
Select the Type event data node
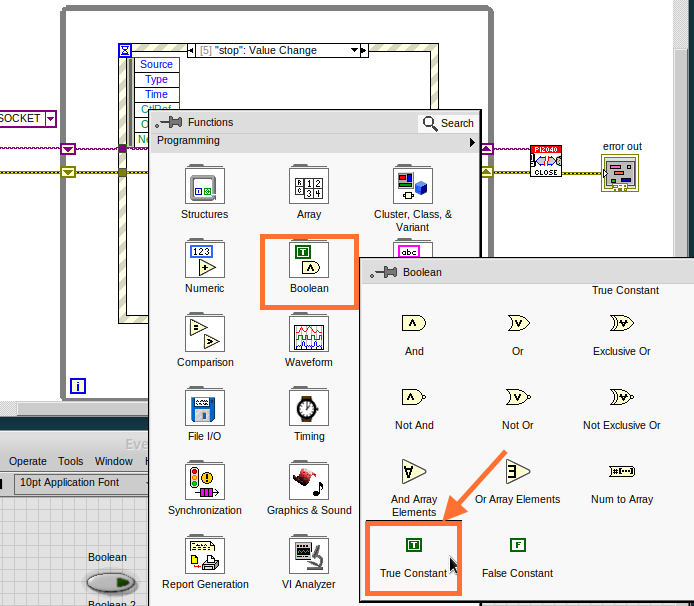157,80
